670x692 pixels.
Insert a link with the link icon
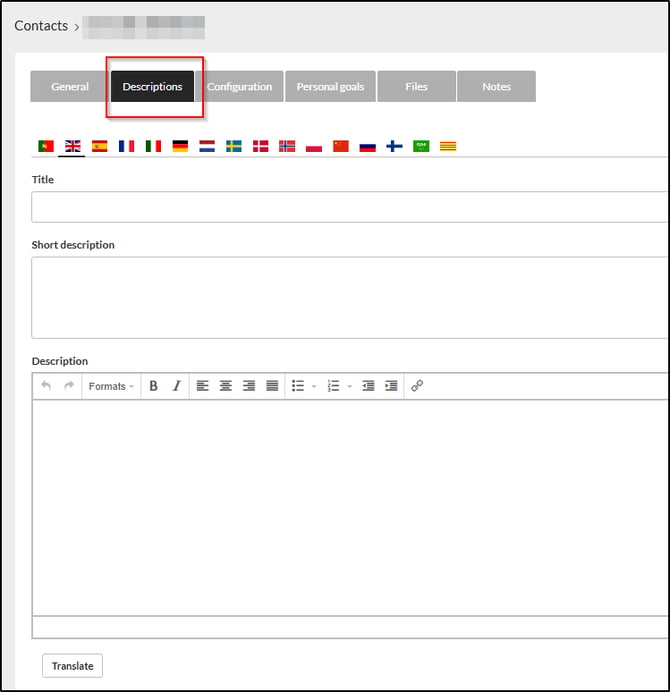tap(417, 386)
